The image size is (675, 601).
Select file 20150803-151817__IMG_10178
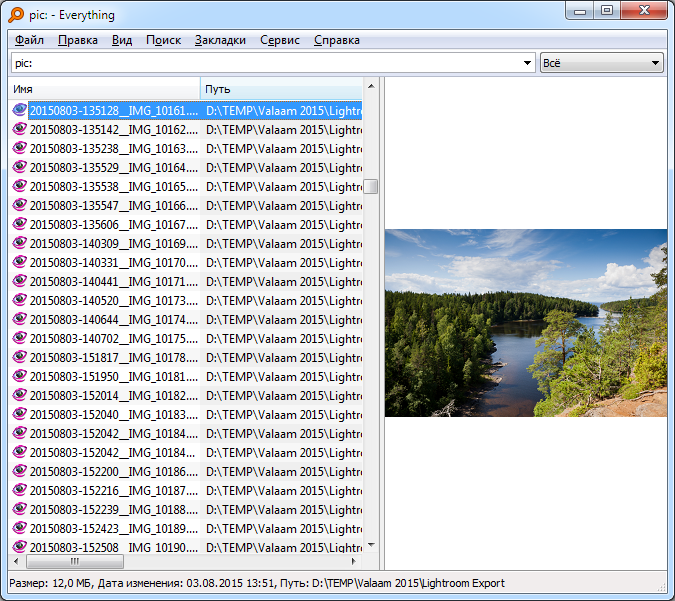[x=114, y=357]
